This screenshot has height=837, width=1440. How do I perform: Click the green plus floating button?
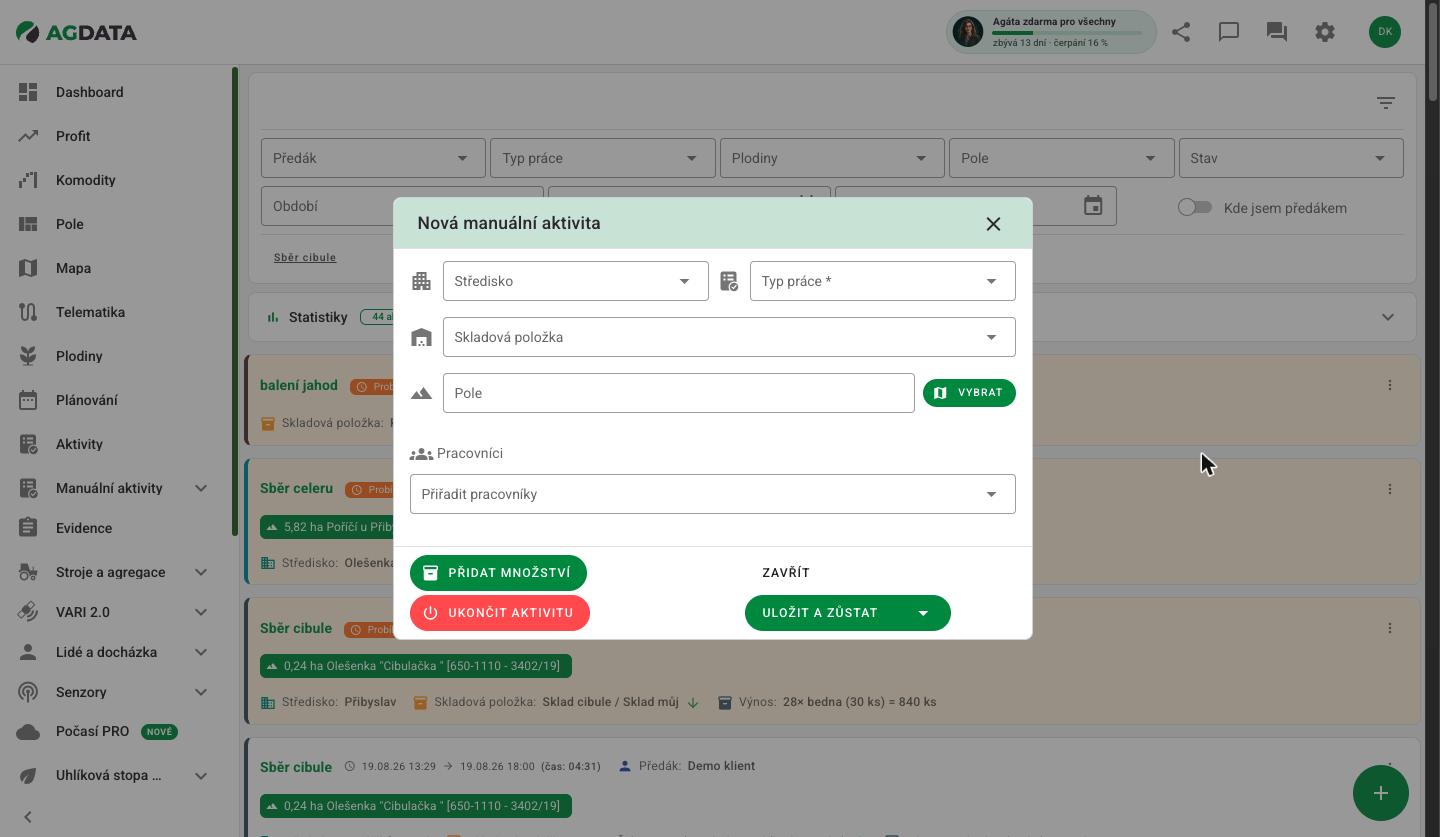click(1381, 793)
